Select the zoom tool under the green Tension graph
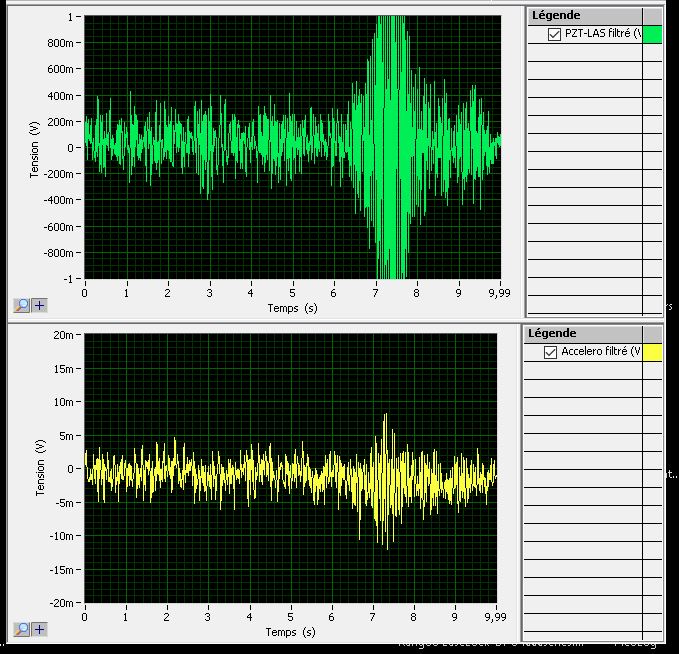Image resolution: width=679 pixels, height=654 pixels. tap(22, 306)
